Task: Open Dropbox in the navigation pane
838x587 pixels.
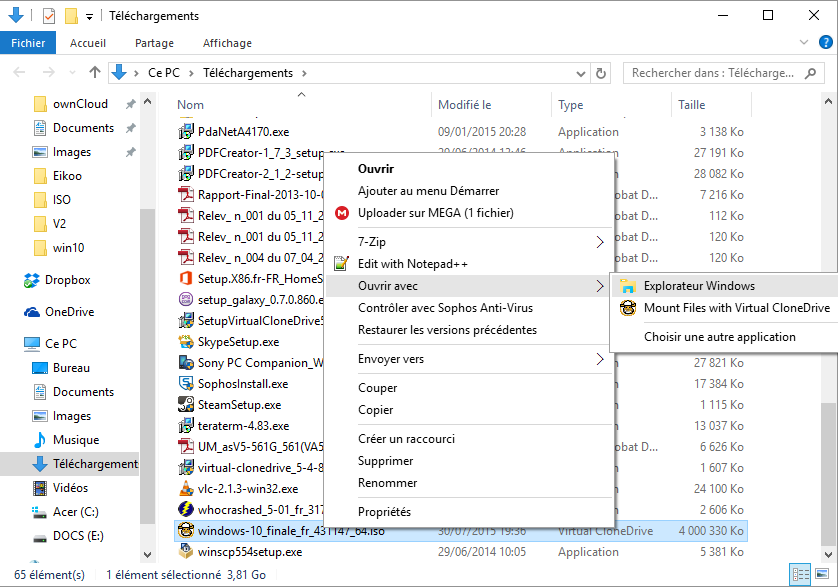Action: click(x=67, y=280)
